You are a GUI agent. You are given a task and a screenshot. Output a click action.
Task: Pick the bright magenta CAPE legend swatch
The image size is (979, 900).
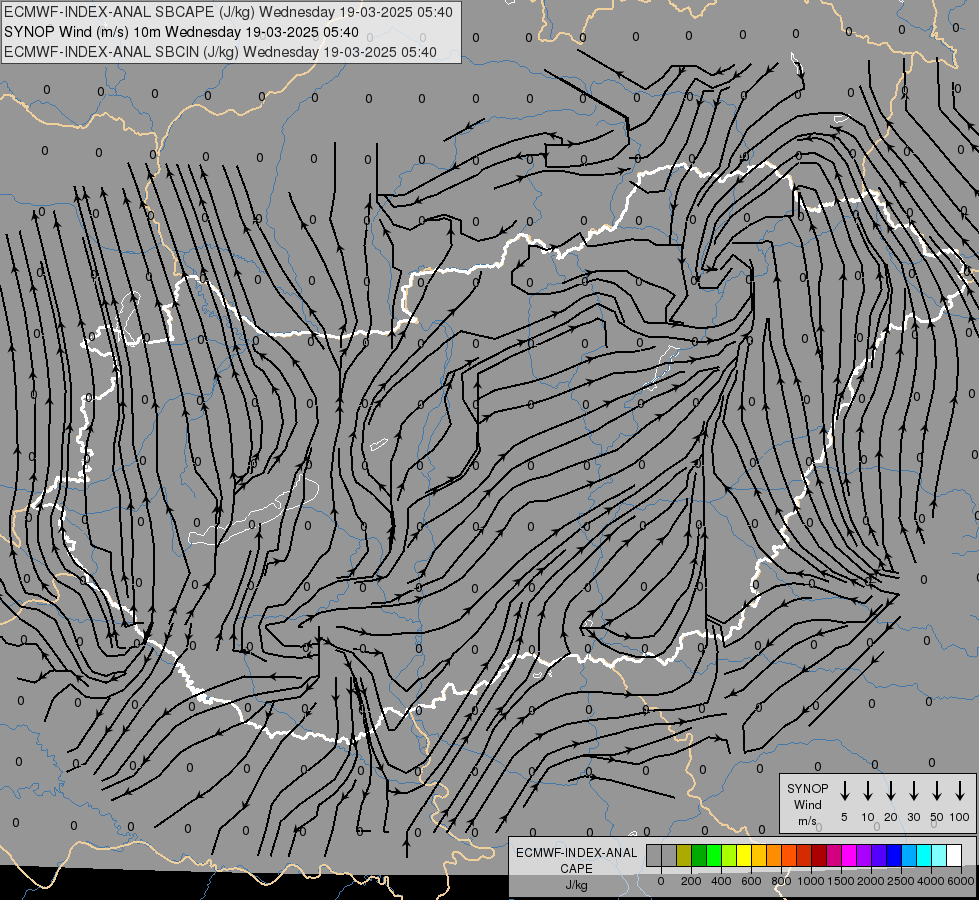(850, 855)
